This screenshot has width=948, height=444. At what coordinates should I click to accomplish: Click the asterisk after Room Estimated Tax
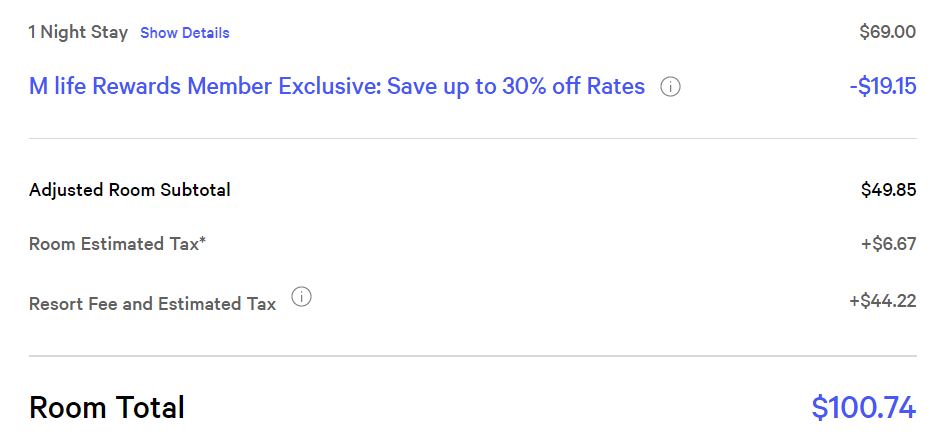click(203, 241)
